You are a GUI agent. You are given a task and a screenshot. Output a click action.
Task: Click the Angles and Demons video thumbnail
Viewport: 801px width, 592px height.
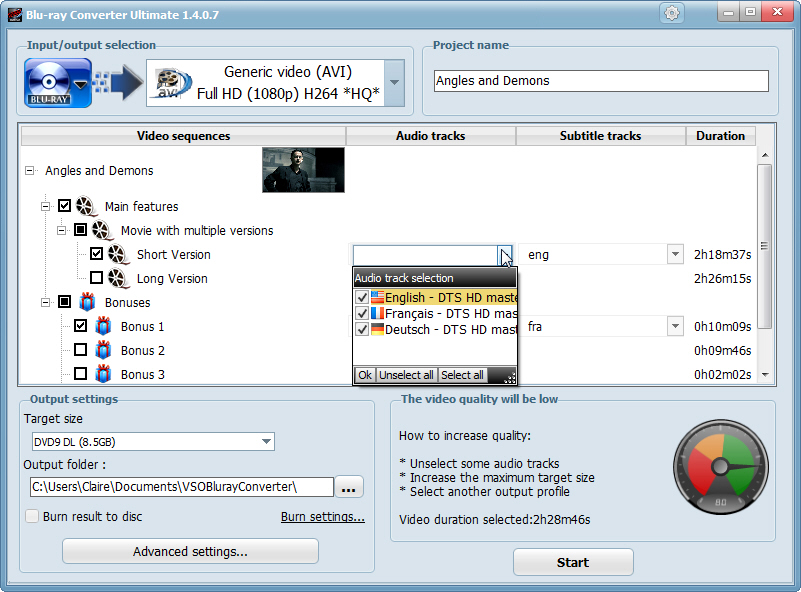(x=302, y=170)
